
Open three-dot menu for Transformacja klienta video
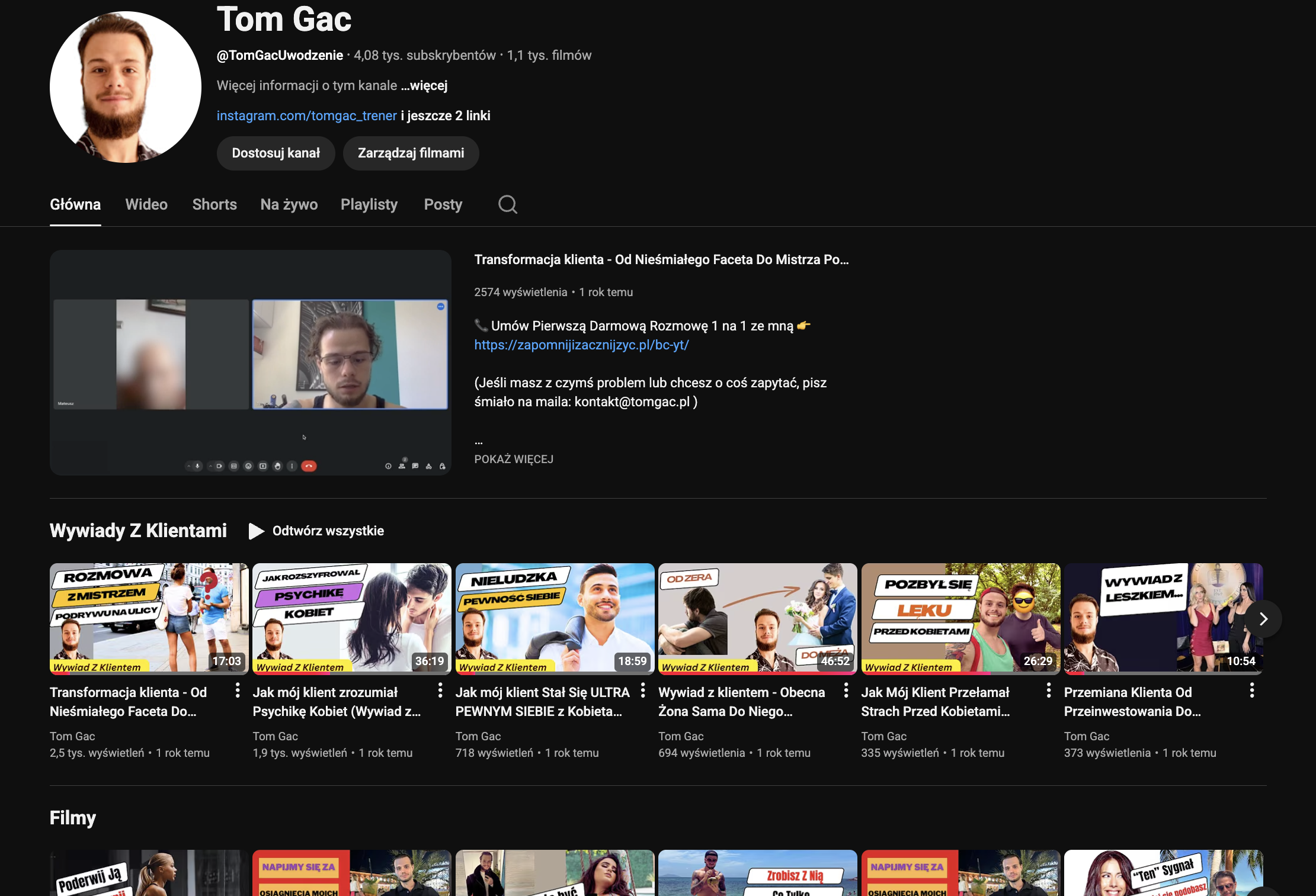(237, 690)
